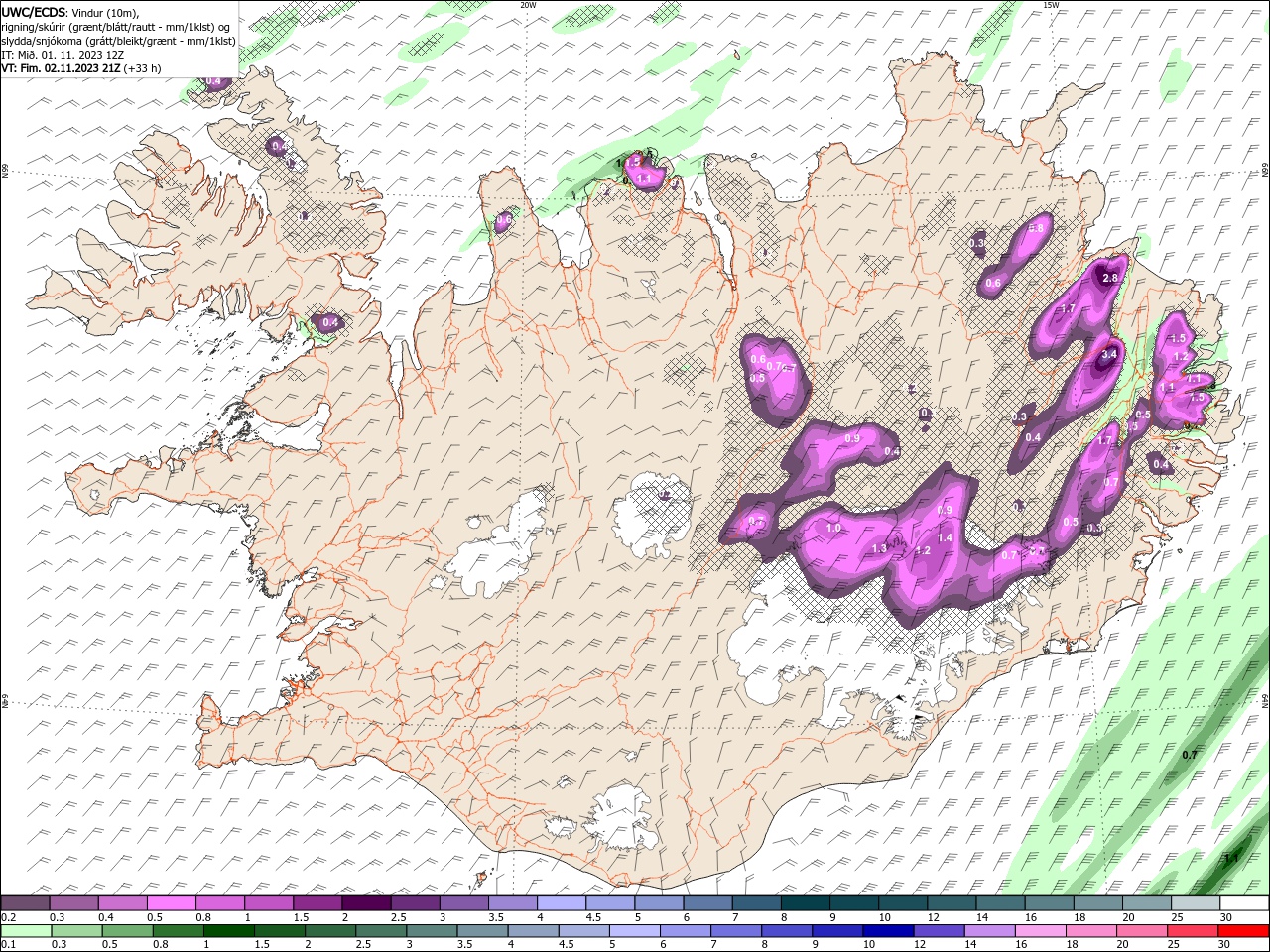Click the black 0.7 rain value over the sea
The image size is (1270, 952).
(1191, 755)
